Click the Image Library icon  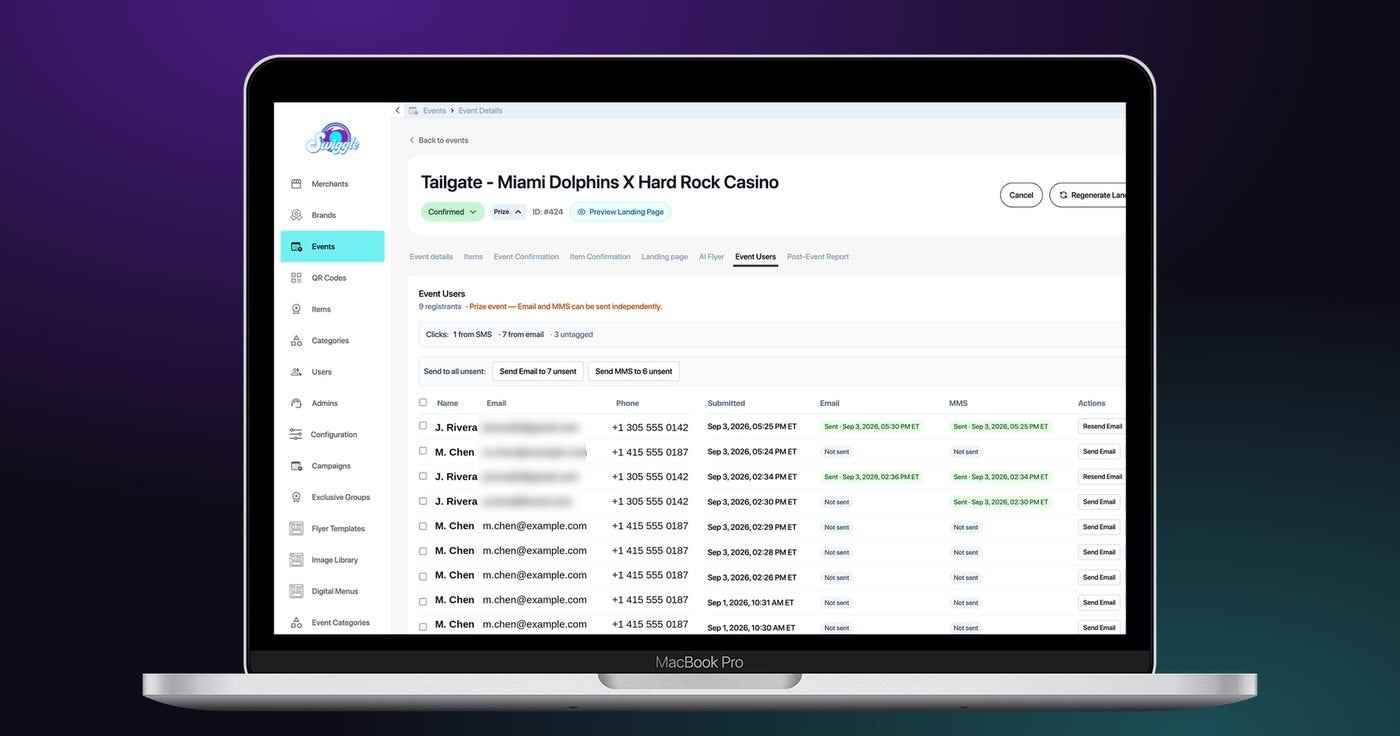click(296, 560)
